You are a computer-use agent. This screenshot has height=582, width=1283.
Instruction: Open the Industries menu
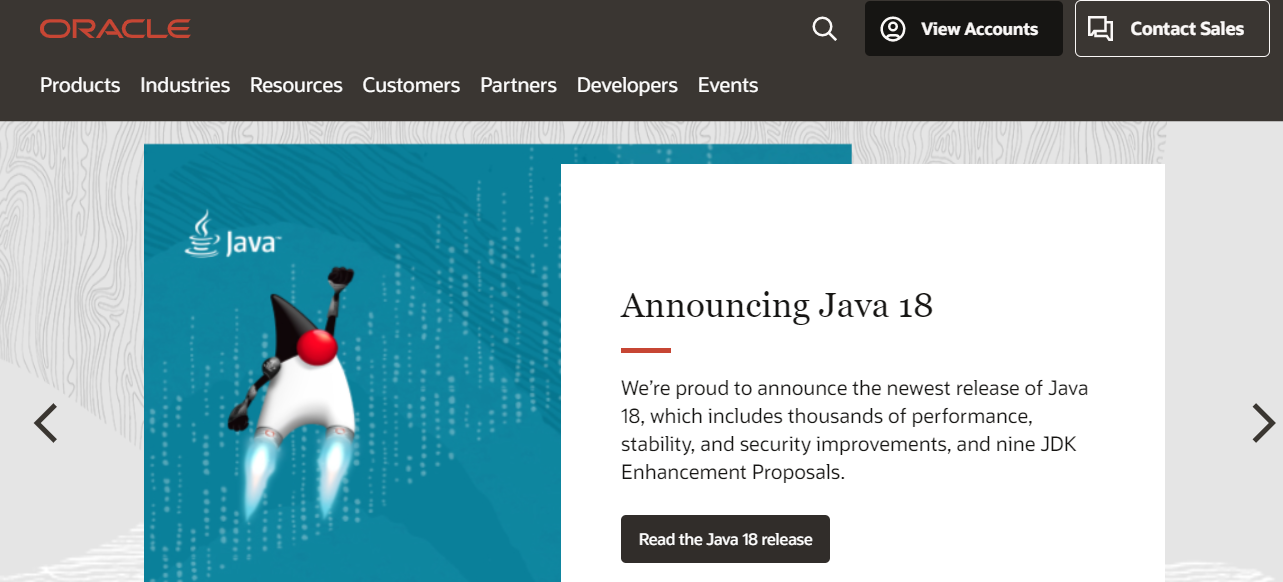click(x=185, y=85)
